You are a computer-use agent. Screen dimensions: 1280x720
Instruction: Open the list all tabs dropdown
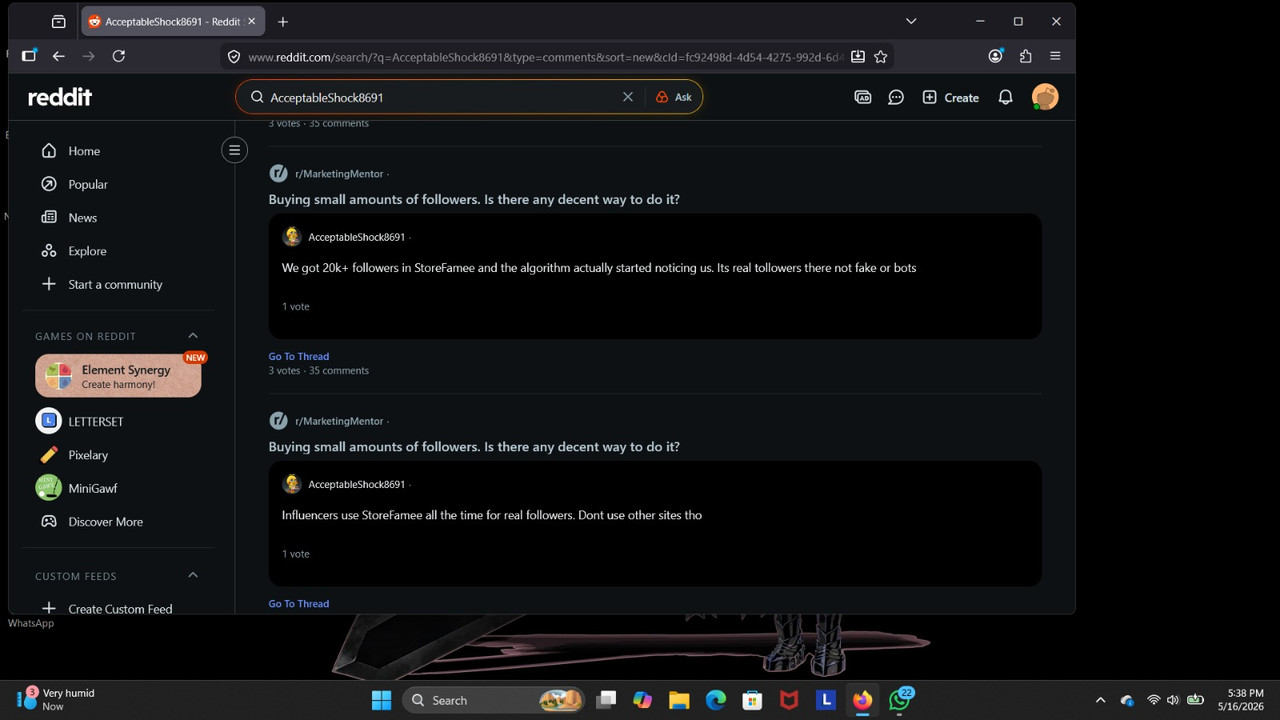pos(911,21)
